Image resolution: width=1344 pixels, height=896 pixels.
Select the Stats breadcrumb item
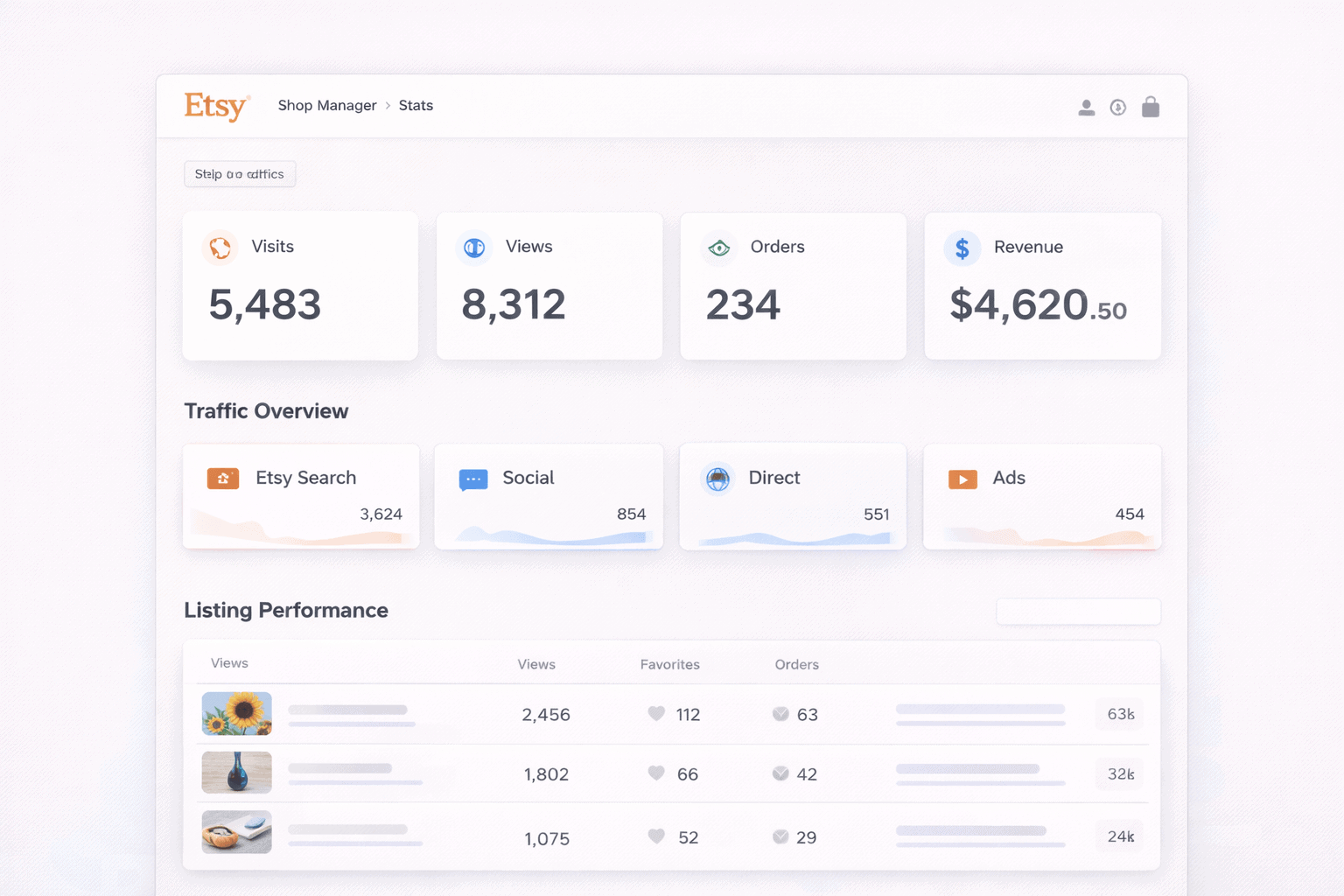point(416,106)
